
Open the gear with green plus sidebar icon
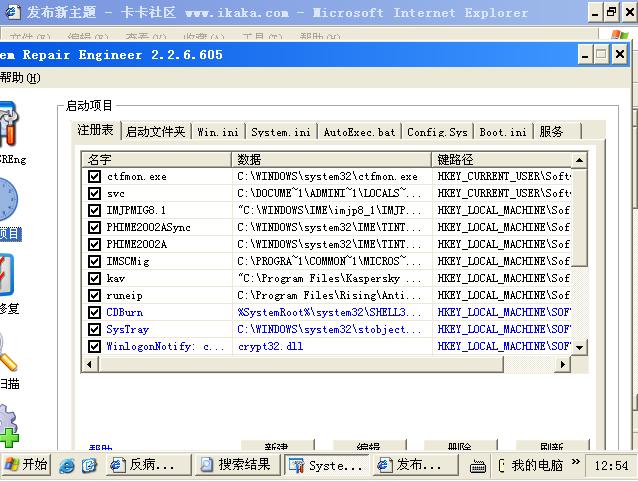[x=9, y=426]
